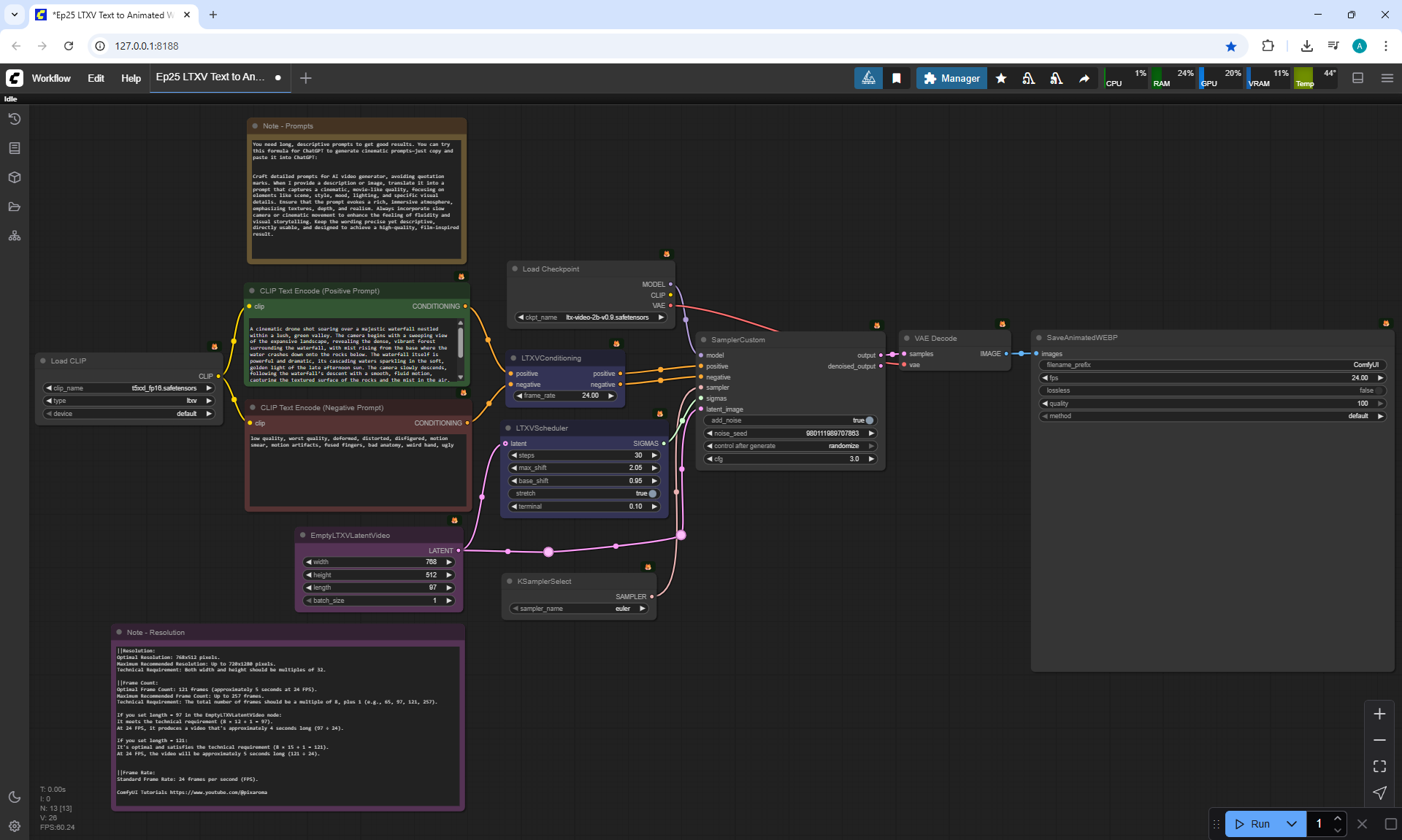Toggle add_noise switch in SamplerCustom
The image size is (1402, 840).
click(869, 420)
